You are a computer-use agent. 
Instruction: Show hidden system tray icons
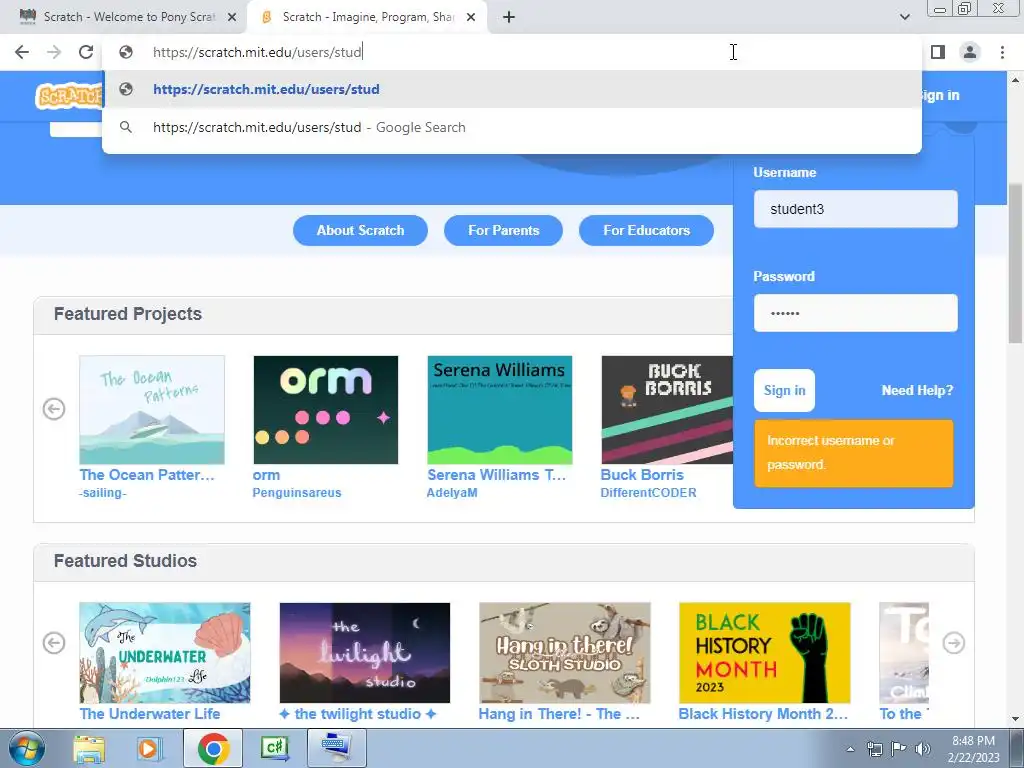pyautogui.click(x=850, y=749)
